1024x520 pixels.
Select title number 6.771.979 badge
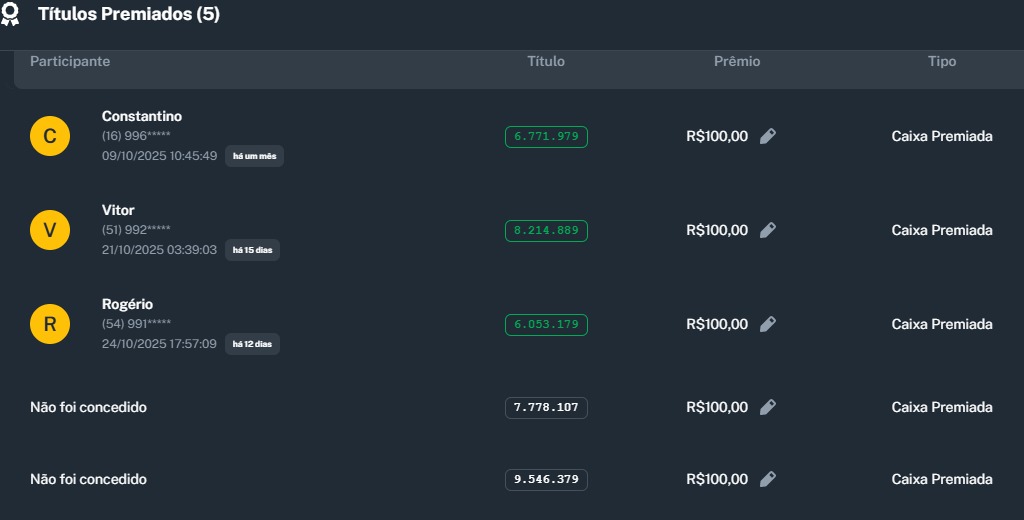546,136
